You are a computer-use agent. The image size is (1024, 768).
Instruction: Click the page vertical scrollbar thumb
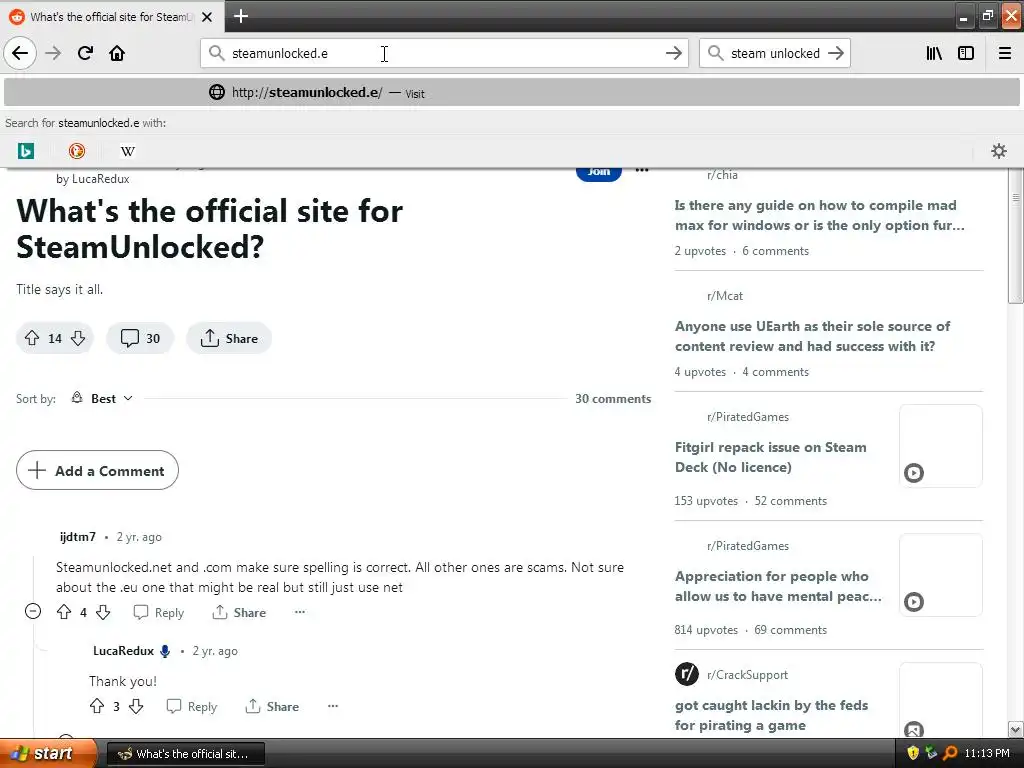(x=1016, y=235)
